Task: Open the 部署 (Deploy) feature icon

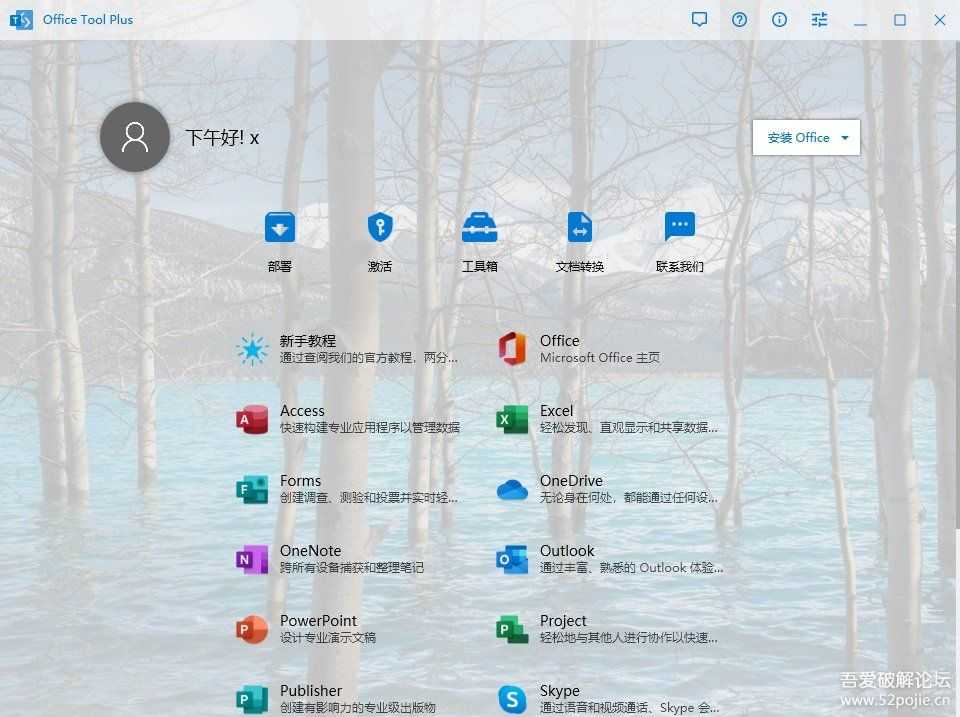Action: click(x=279, y=238)
